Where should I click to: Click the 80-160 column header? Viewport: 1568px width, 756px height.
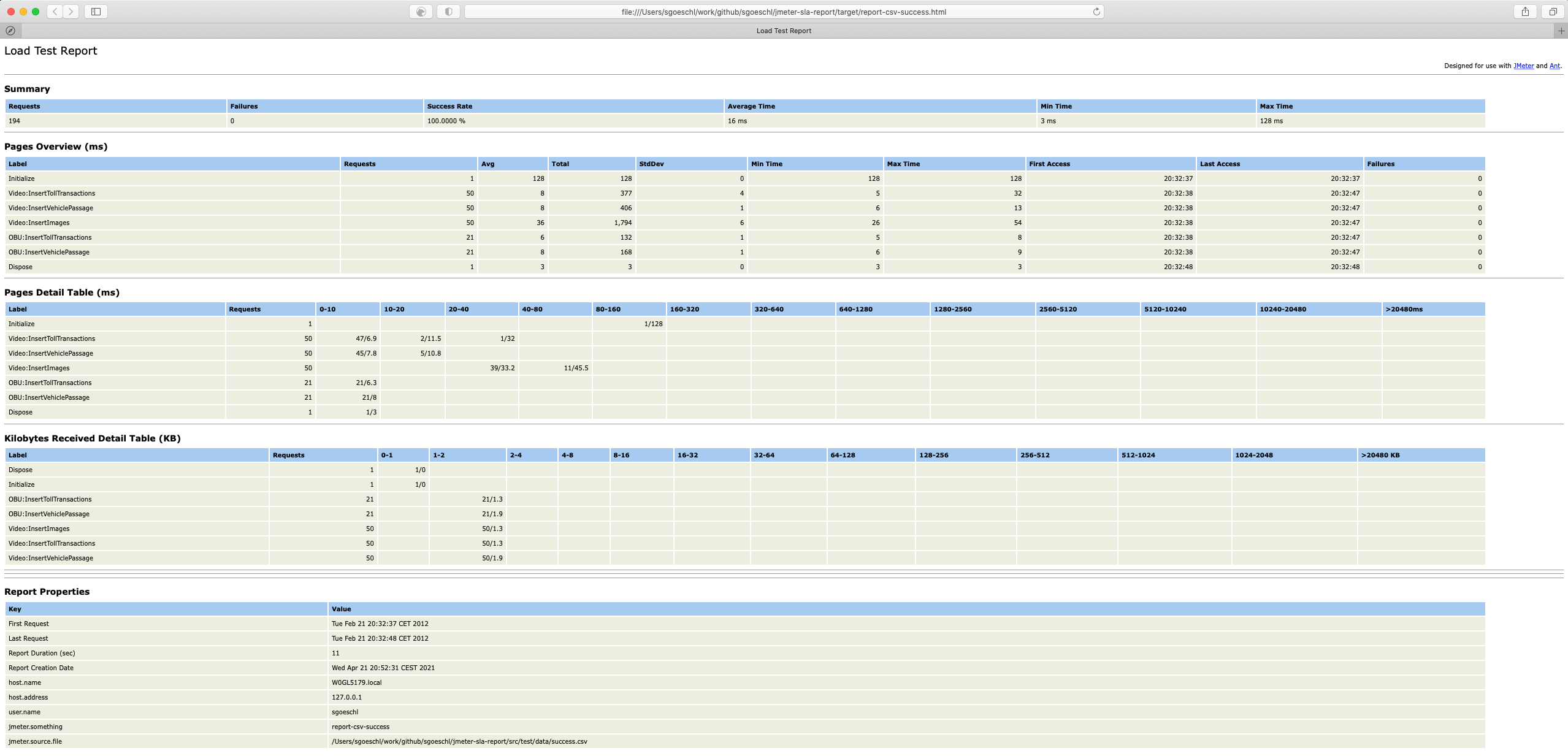click(x=608, y=309)
